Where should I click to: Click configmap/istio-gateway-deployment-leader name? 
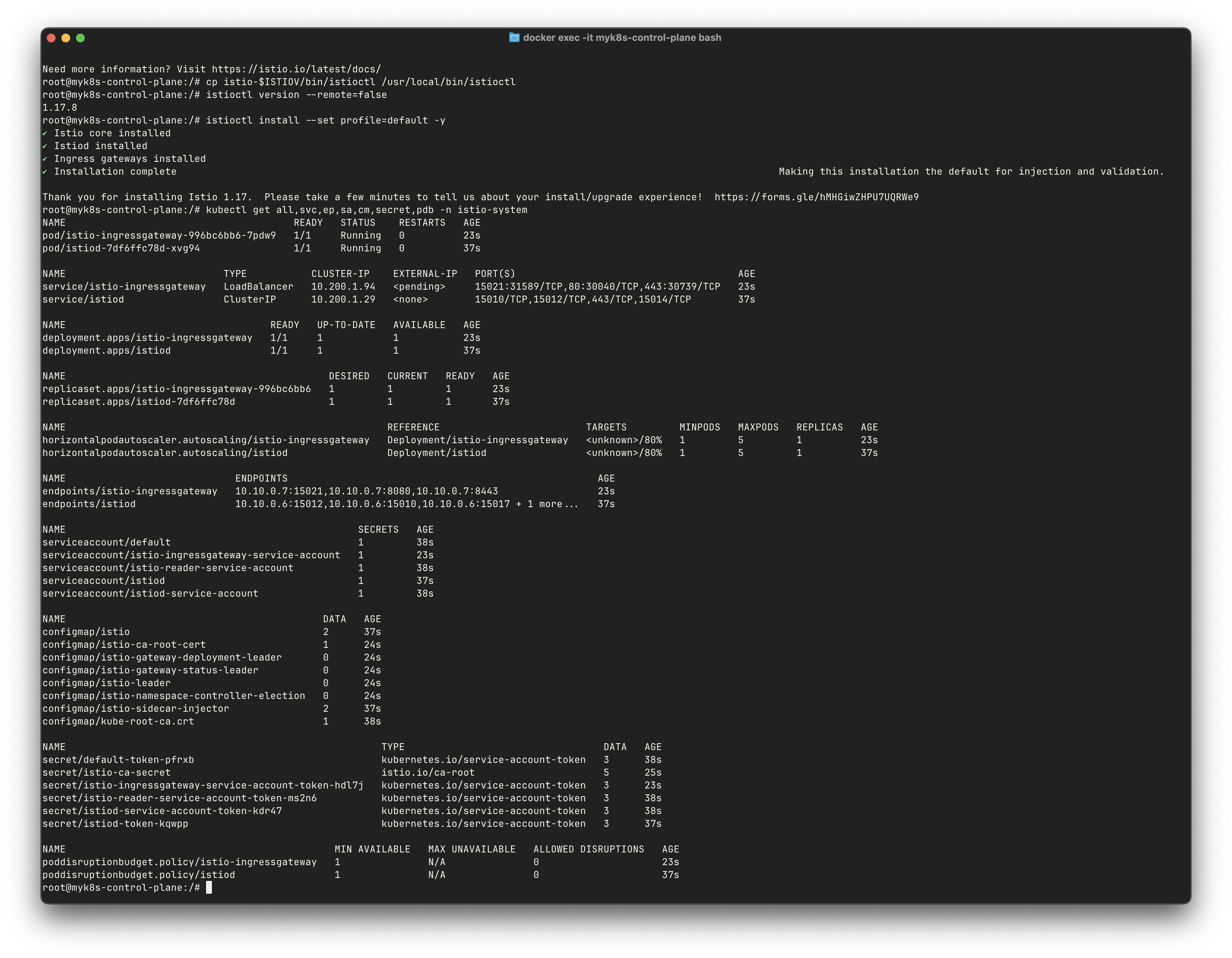(x=162, y=657)
